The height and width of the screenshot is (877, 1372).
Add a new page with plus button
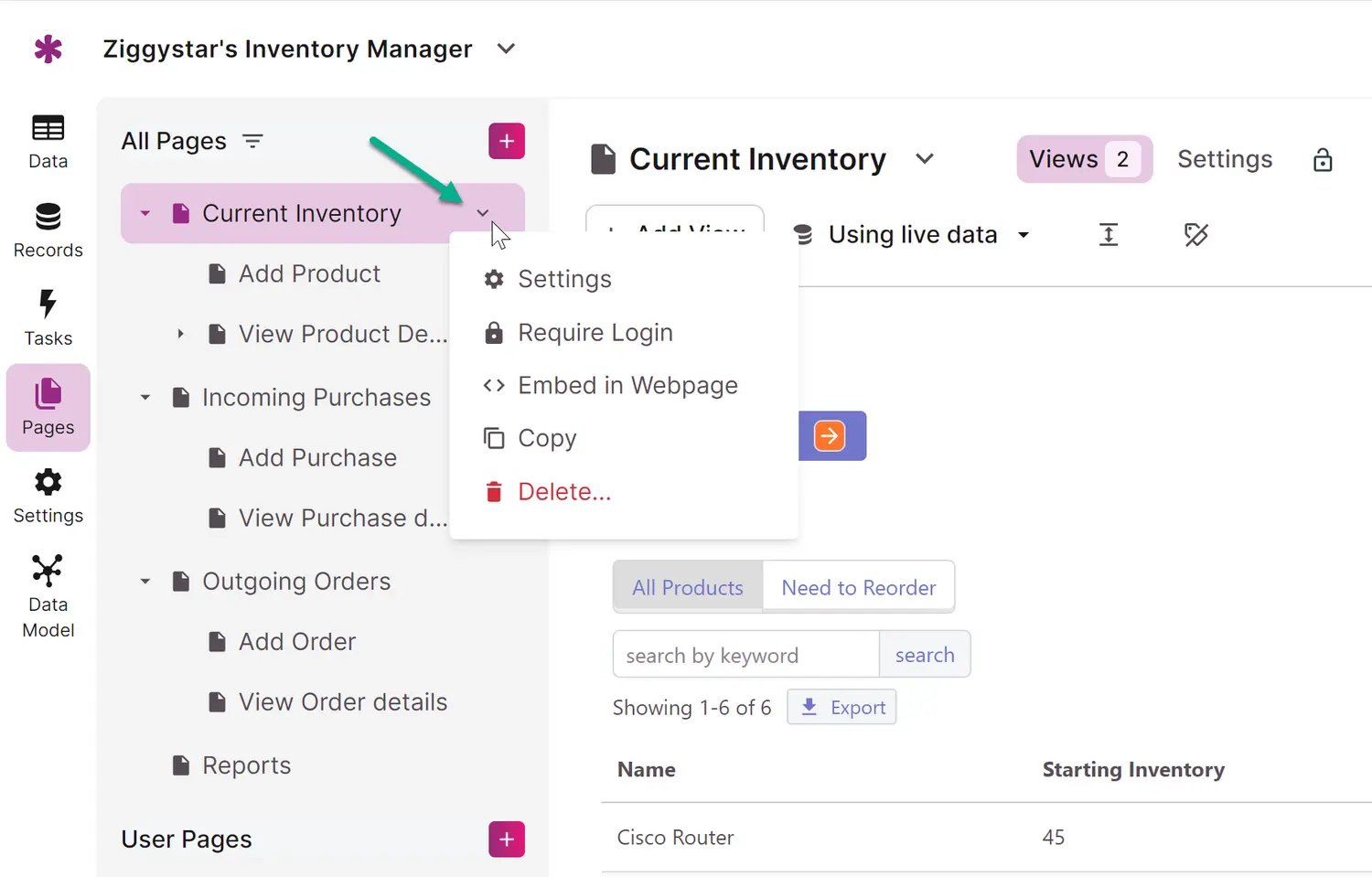click(x=507, y=141)
